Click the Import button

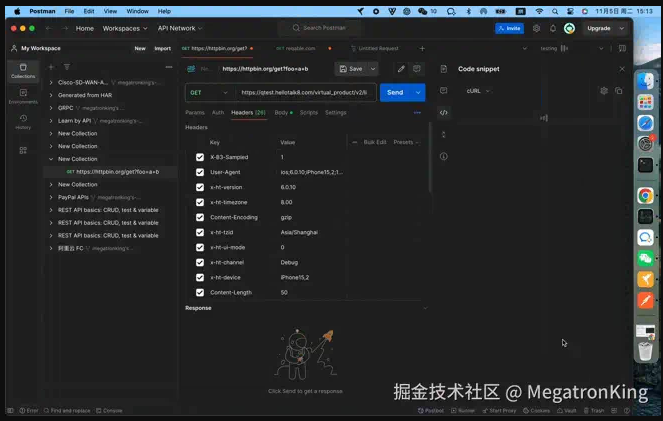162,48
